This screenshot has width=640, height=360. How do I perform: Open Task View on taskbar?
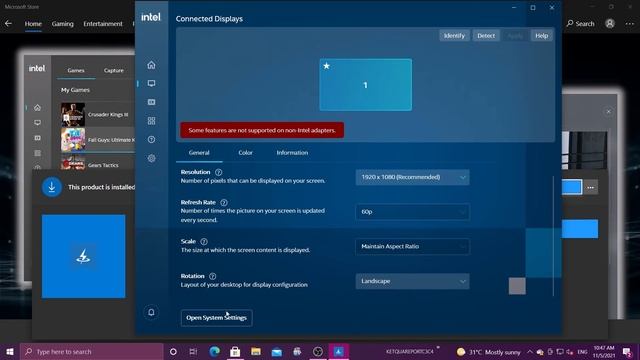(x=193, y=351)
